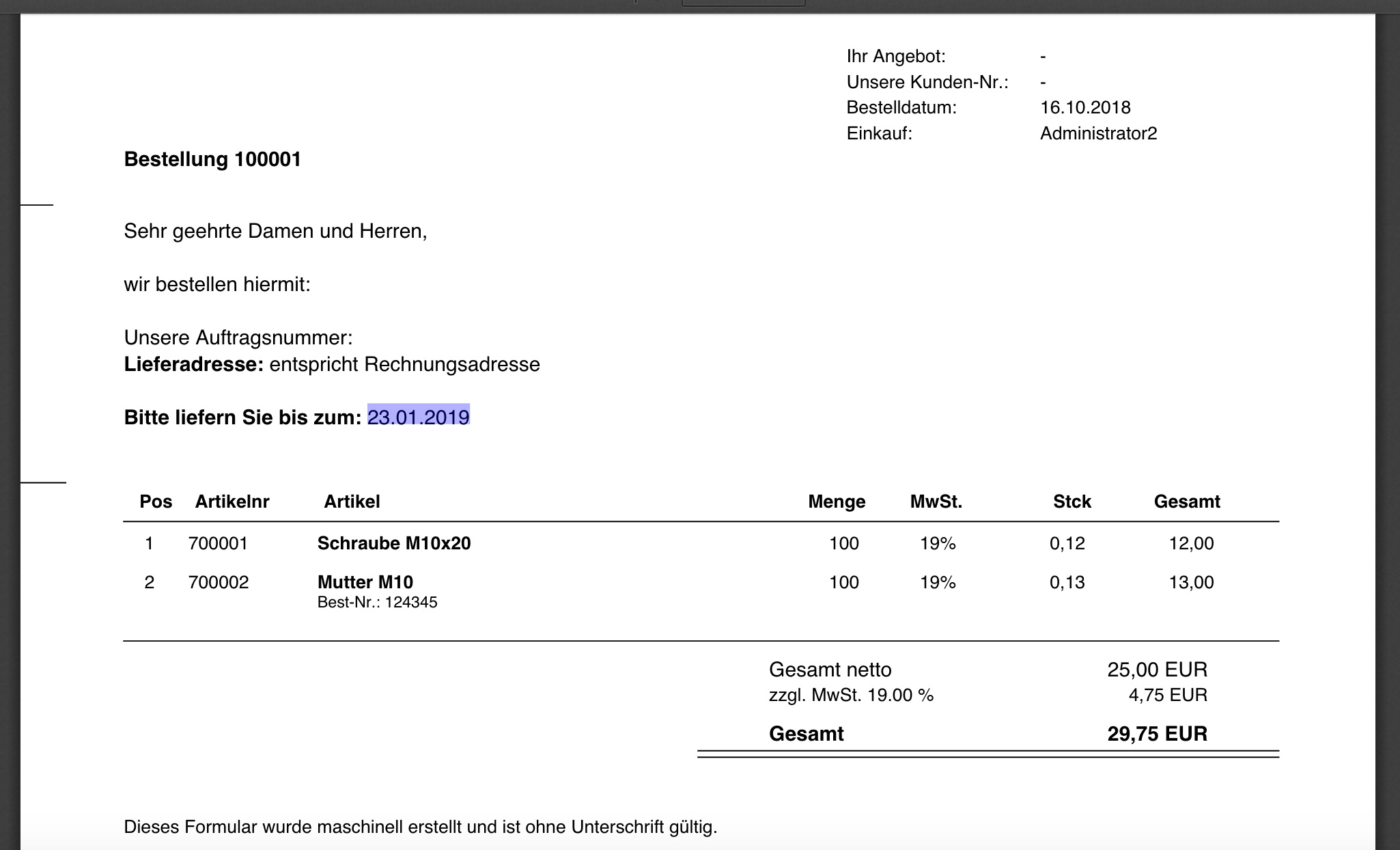Click the Lieferadresse label

pyautogui.click(x=193, y=364)
